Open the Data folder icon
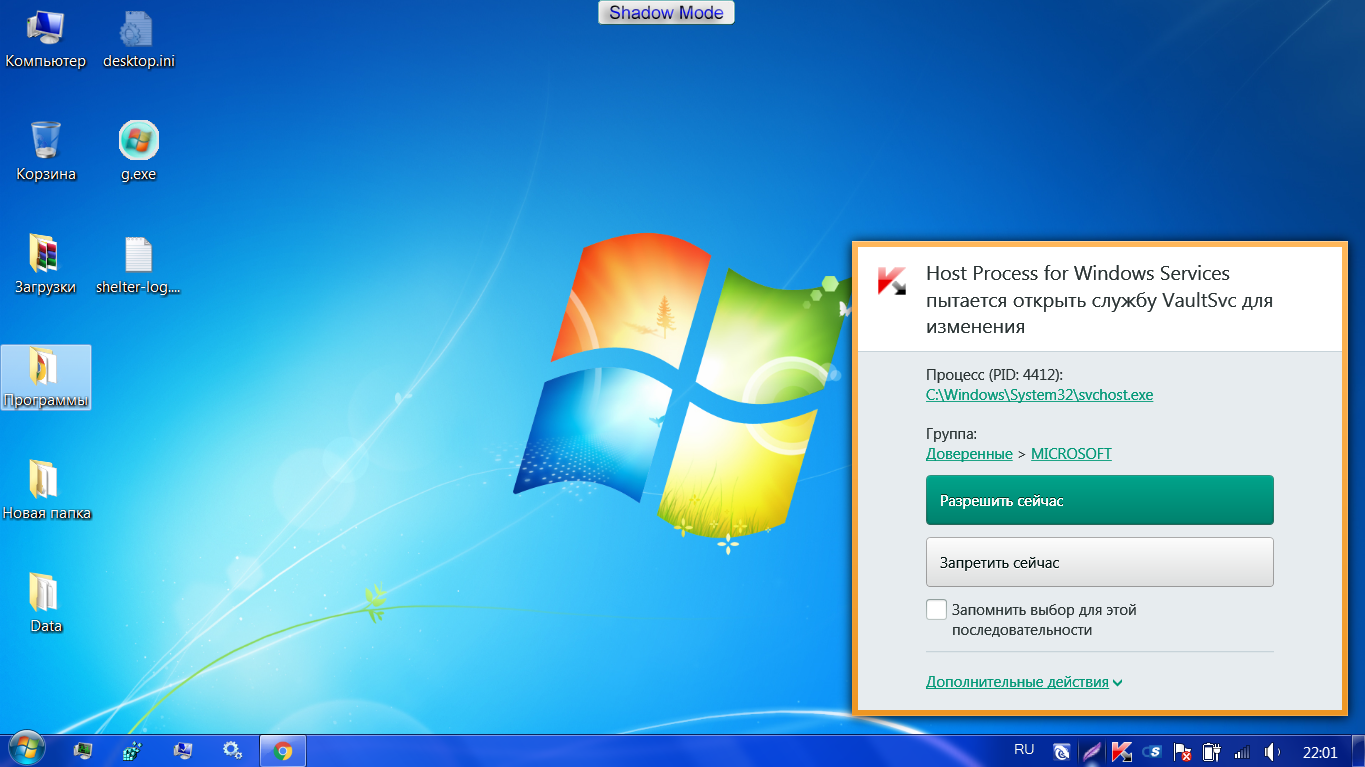Screen dimensions: 1365x767 point(46,604)
